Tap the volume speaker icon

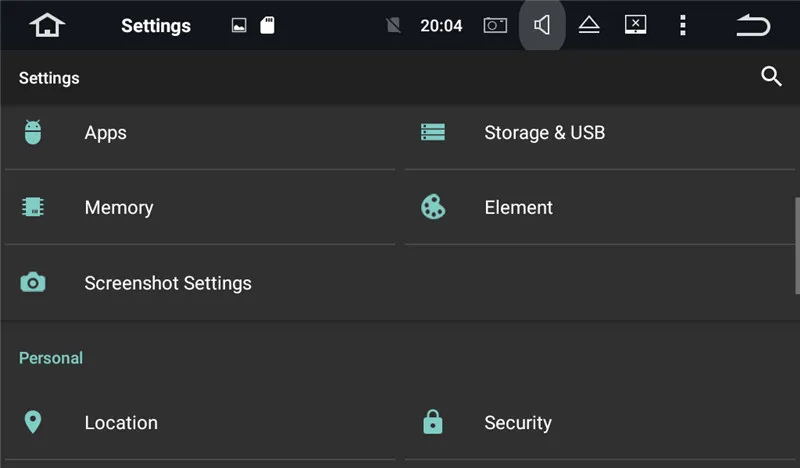542,25
